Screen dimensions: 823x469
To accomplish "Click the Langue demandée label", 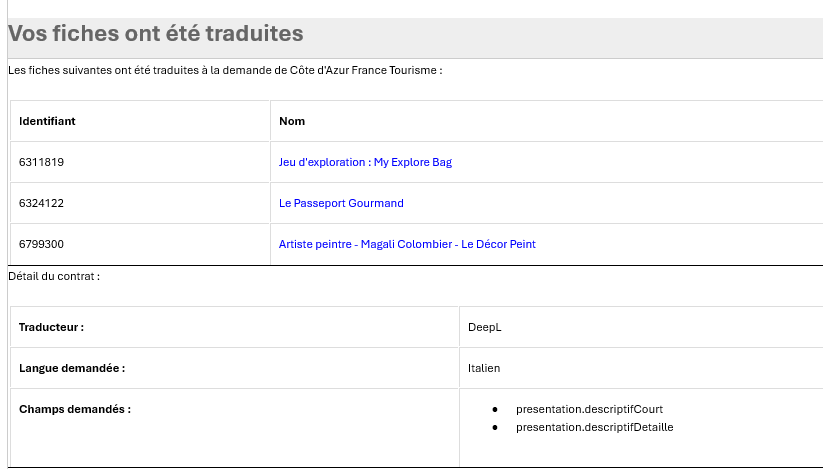I will (x=72, y=368).
